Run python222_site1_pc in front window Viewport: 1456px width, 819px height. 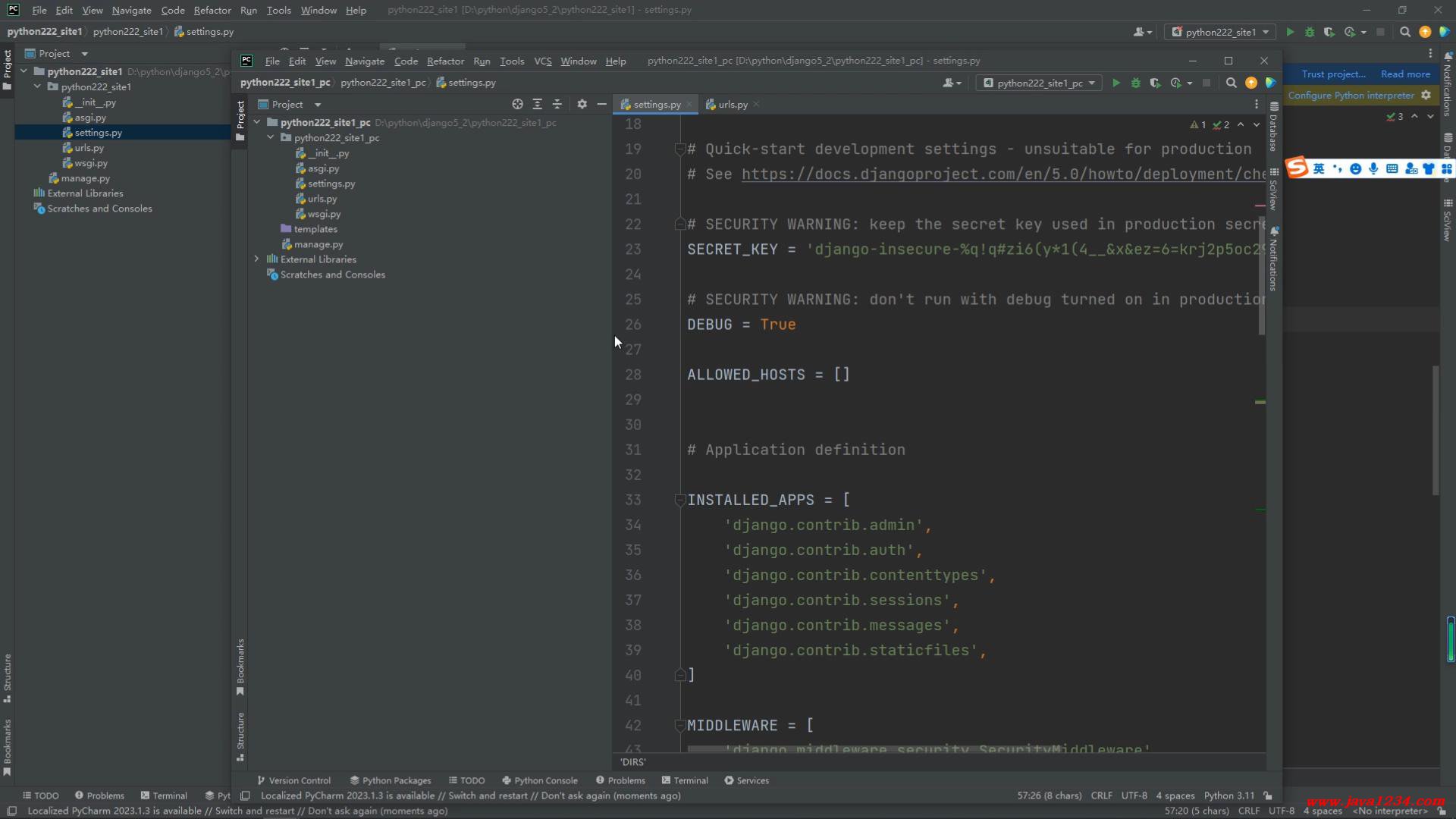click(1116, 83)
